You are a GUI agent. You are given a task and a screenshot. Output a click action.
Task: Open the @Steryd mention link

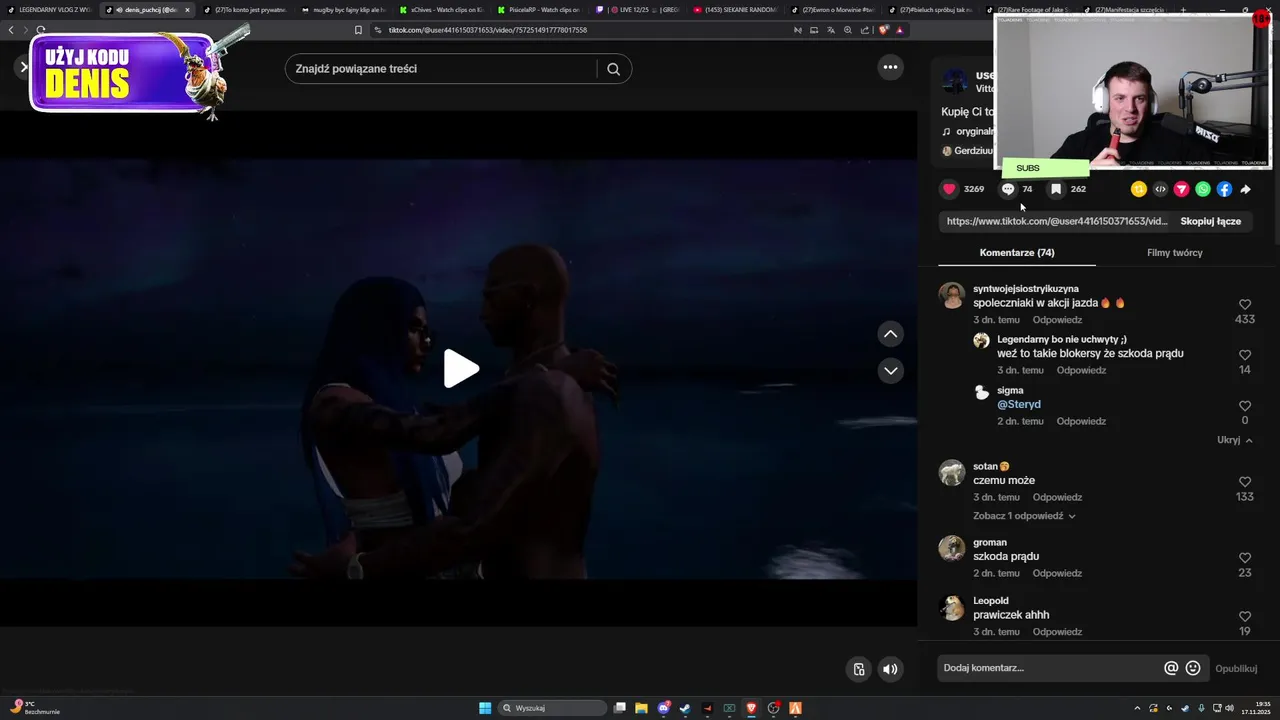coord(1019,404)
